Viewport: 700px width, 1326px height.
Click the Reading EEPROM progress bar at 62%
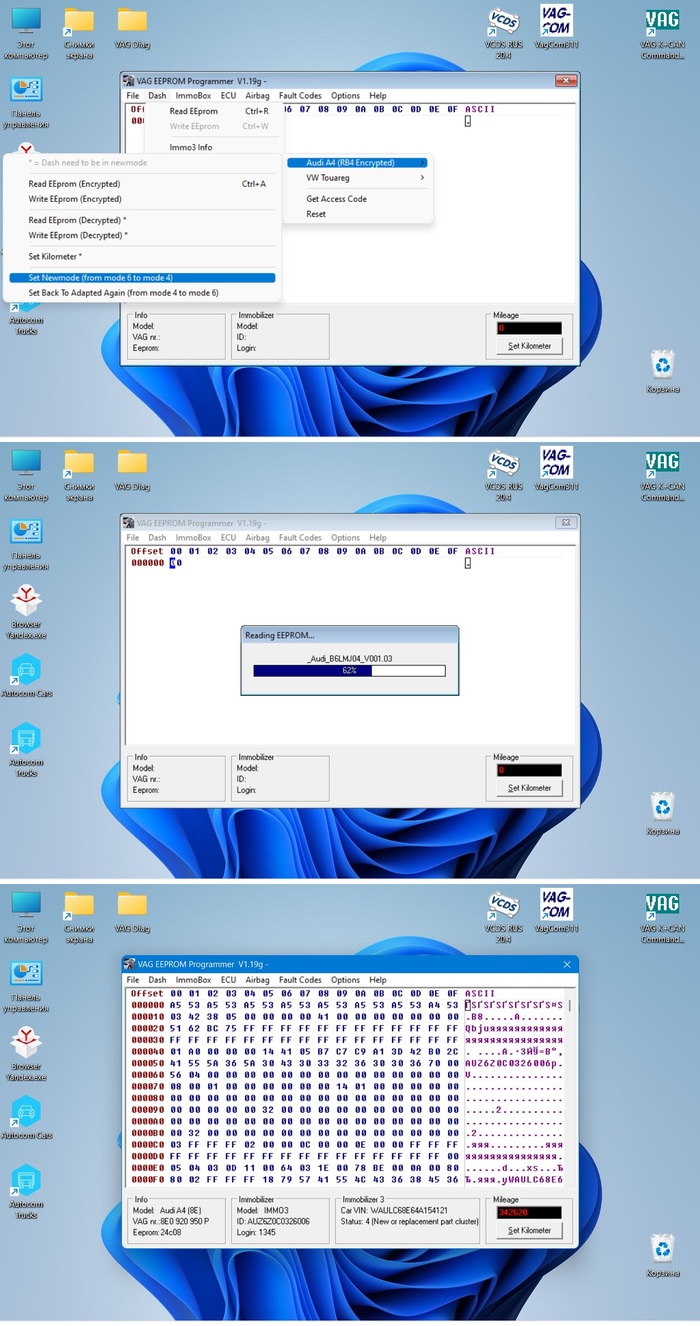(x=349, y=671)
